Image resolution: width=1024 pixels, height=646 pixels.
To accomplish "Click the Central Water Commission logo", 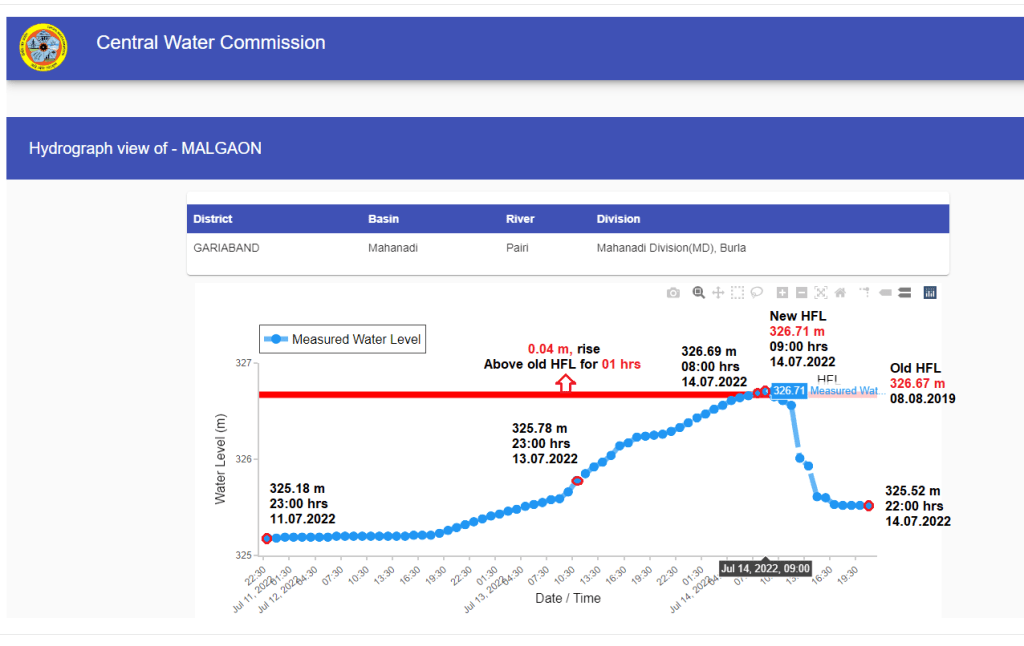I will (43, 47).
